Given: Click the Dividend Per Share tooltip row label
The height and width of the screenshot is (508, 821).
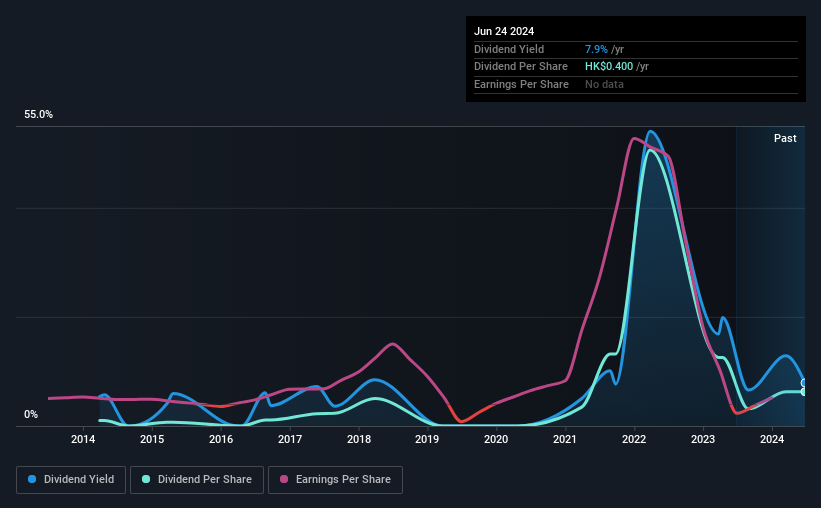Looking at the screenshot, I should coord(520,67).
